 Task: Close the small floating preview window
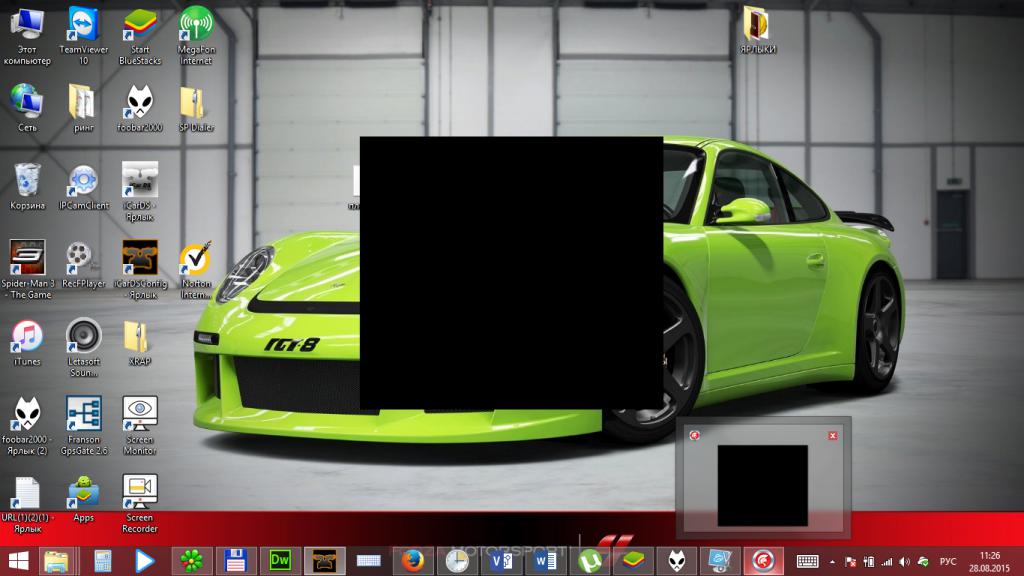[833, 435]
